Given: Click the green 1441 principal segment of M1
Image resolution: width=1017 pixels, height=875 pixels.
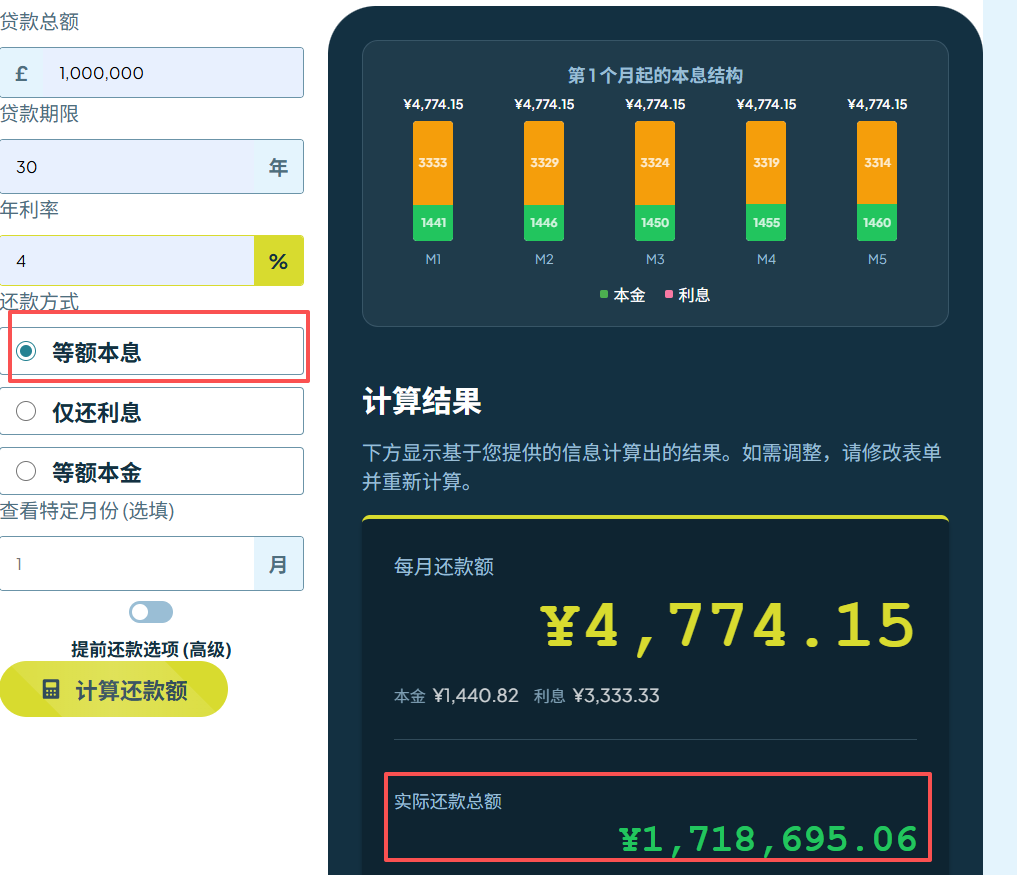Looking at the screenshot, I should [x=432, y=222].
